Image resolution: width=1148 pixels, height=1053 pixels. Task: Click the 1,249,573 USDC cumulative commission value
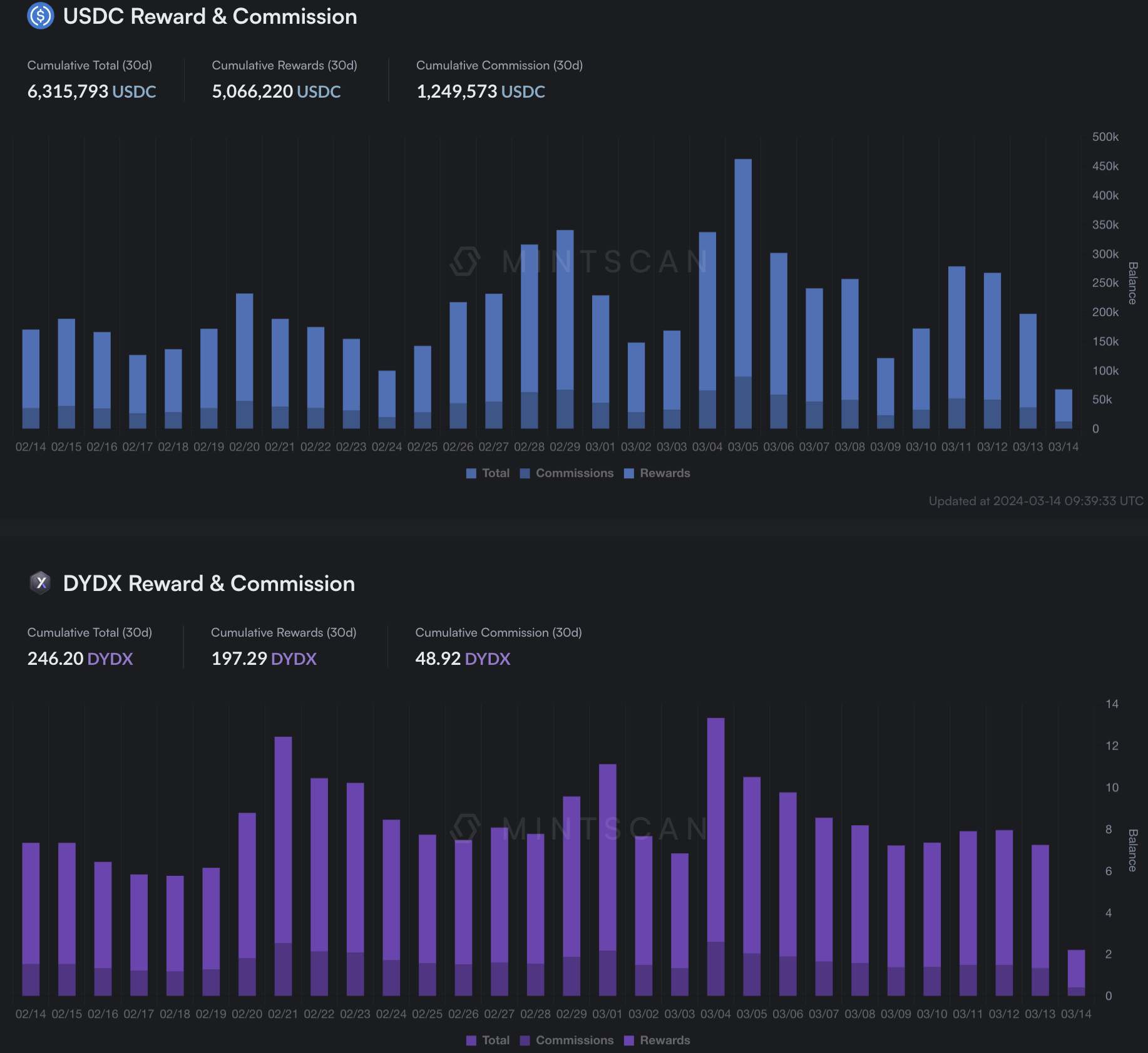click(481, 91)
